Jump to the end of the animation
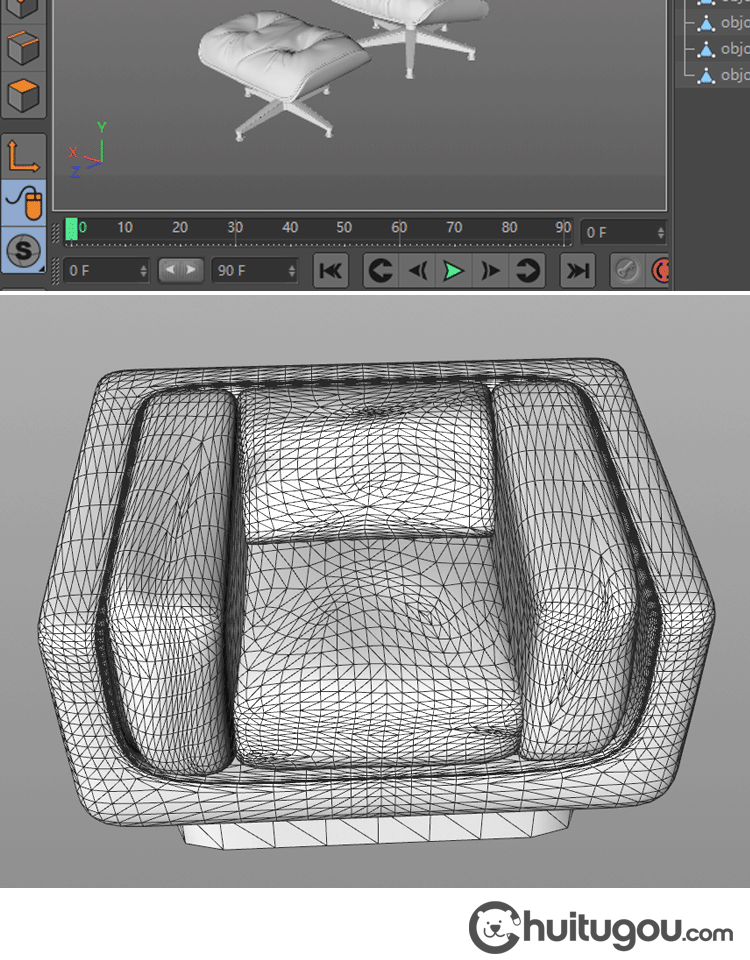Screen dimensions: 750x960 tap(577, 270)
